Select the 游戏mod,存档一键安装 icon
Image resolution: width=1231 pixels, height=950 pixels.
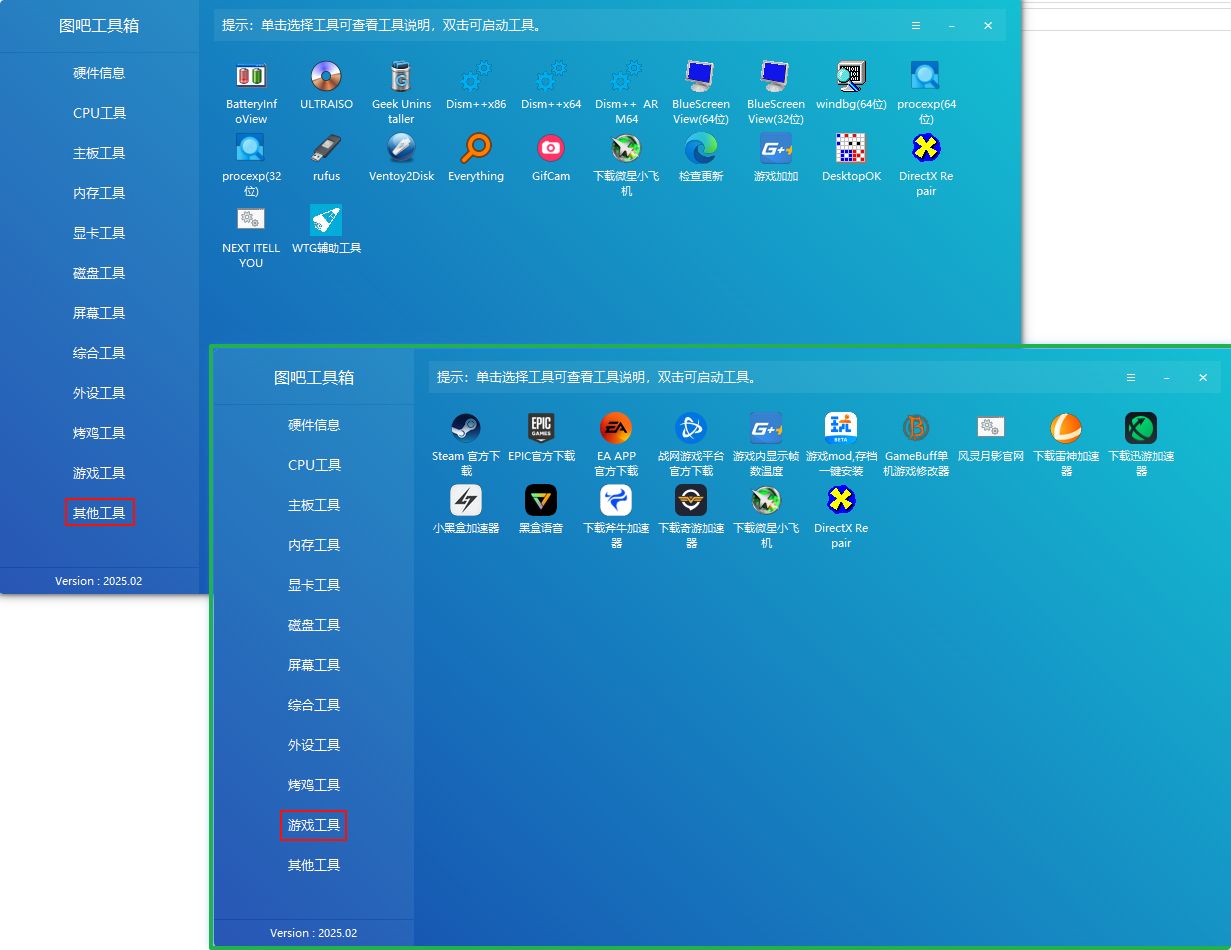tap(841, 428)
